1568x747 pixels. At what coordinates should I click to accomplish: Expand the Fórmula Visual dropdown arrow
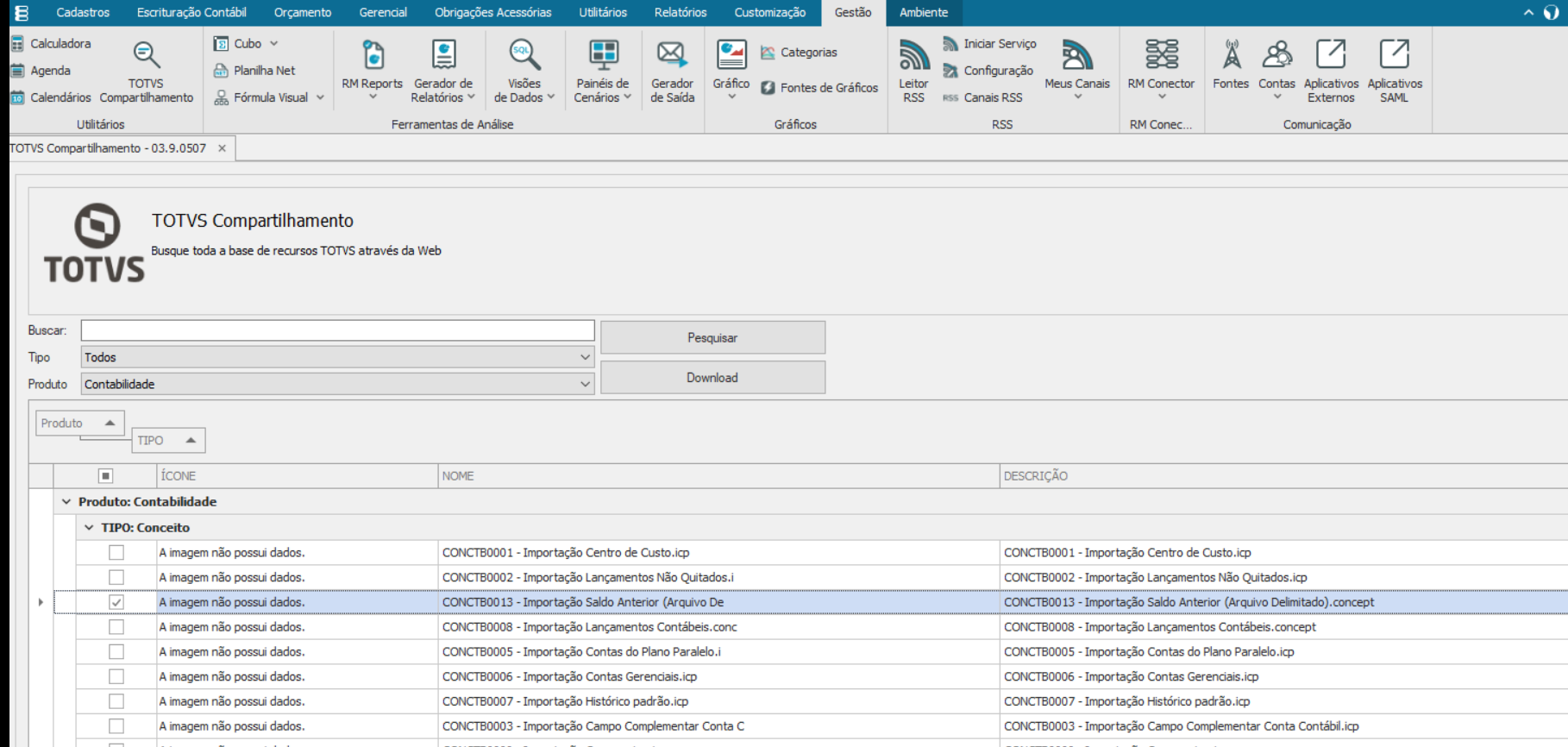pos(320,97)
